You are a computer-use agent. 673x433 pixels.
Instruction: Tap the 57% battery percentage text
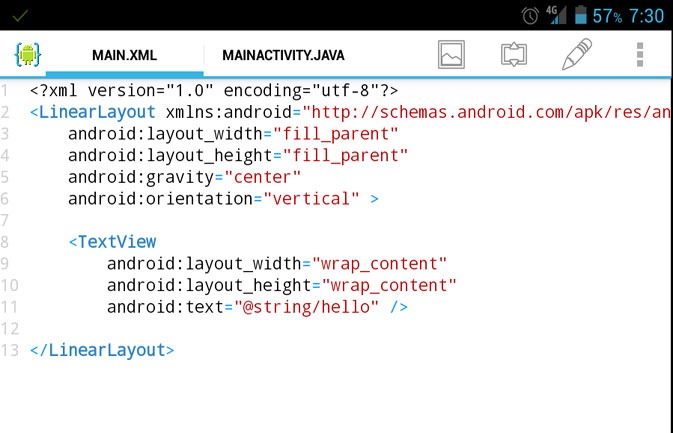[x=607, y=16]
